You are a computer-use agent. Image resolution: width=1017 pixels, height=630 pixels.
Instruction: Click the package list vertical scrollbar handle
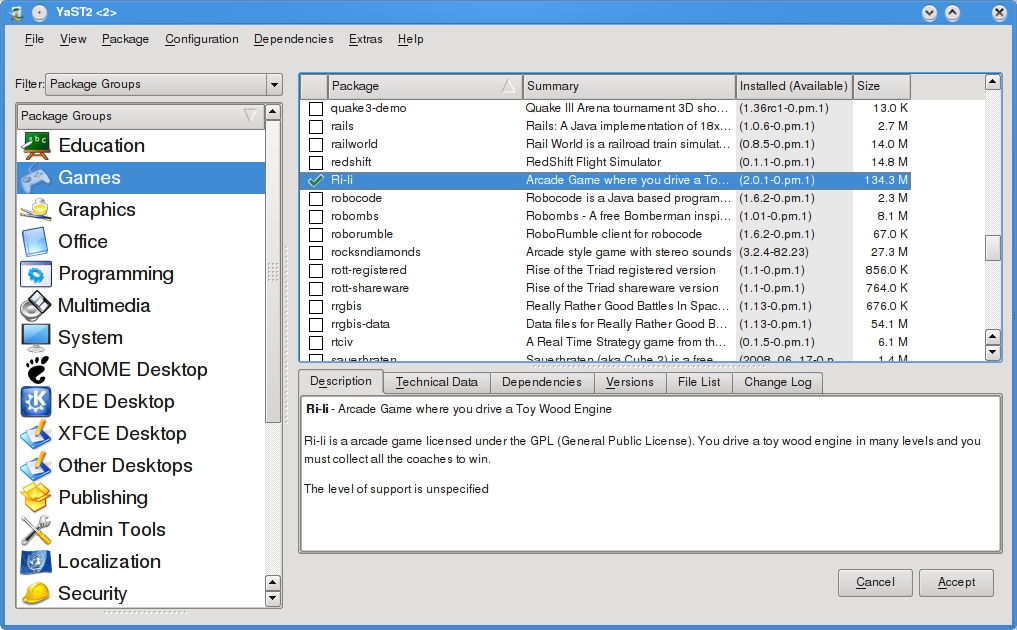pyautogui.click(x=992, y=247)
